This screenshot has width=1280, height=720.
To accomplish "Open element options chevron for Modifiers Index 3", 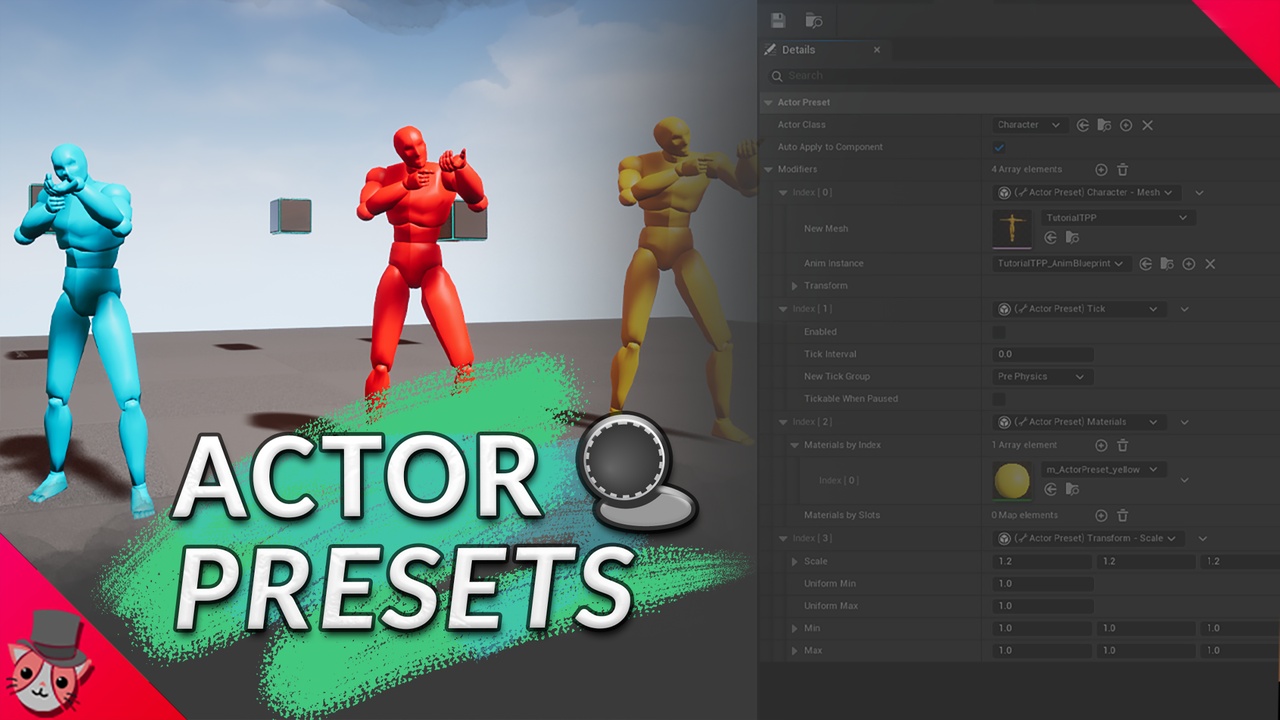I will 1202,538.
